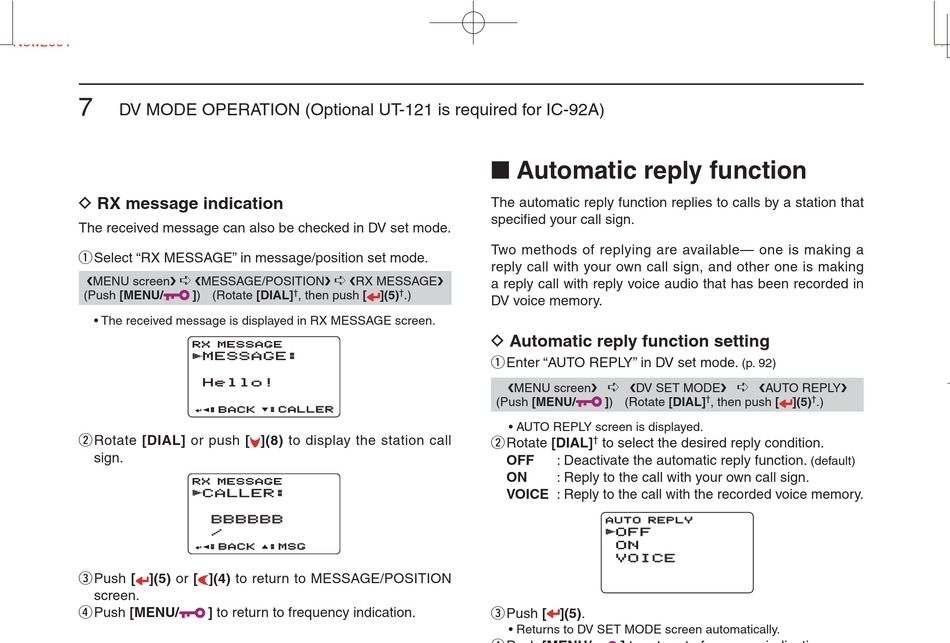Click the registration crosshair mark at page top

473,22
